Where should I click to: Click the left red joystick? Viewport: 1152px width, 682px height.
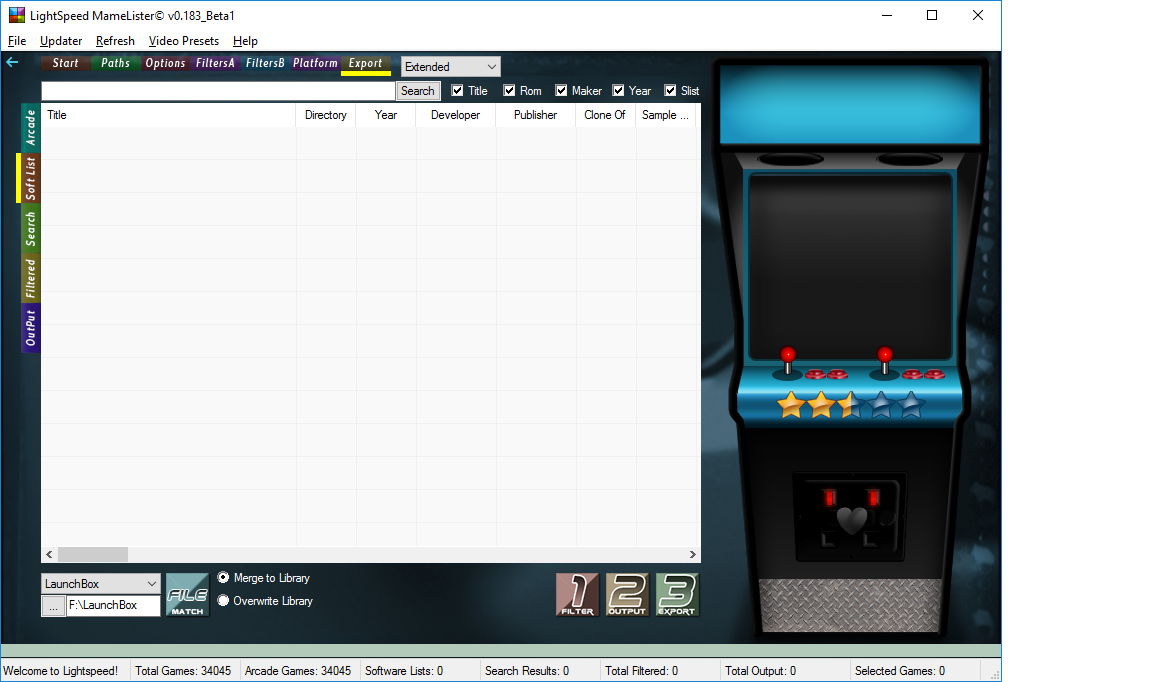(788, 362)
